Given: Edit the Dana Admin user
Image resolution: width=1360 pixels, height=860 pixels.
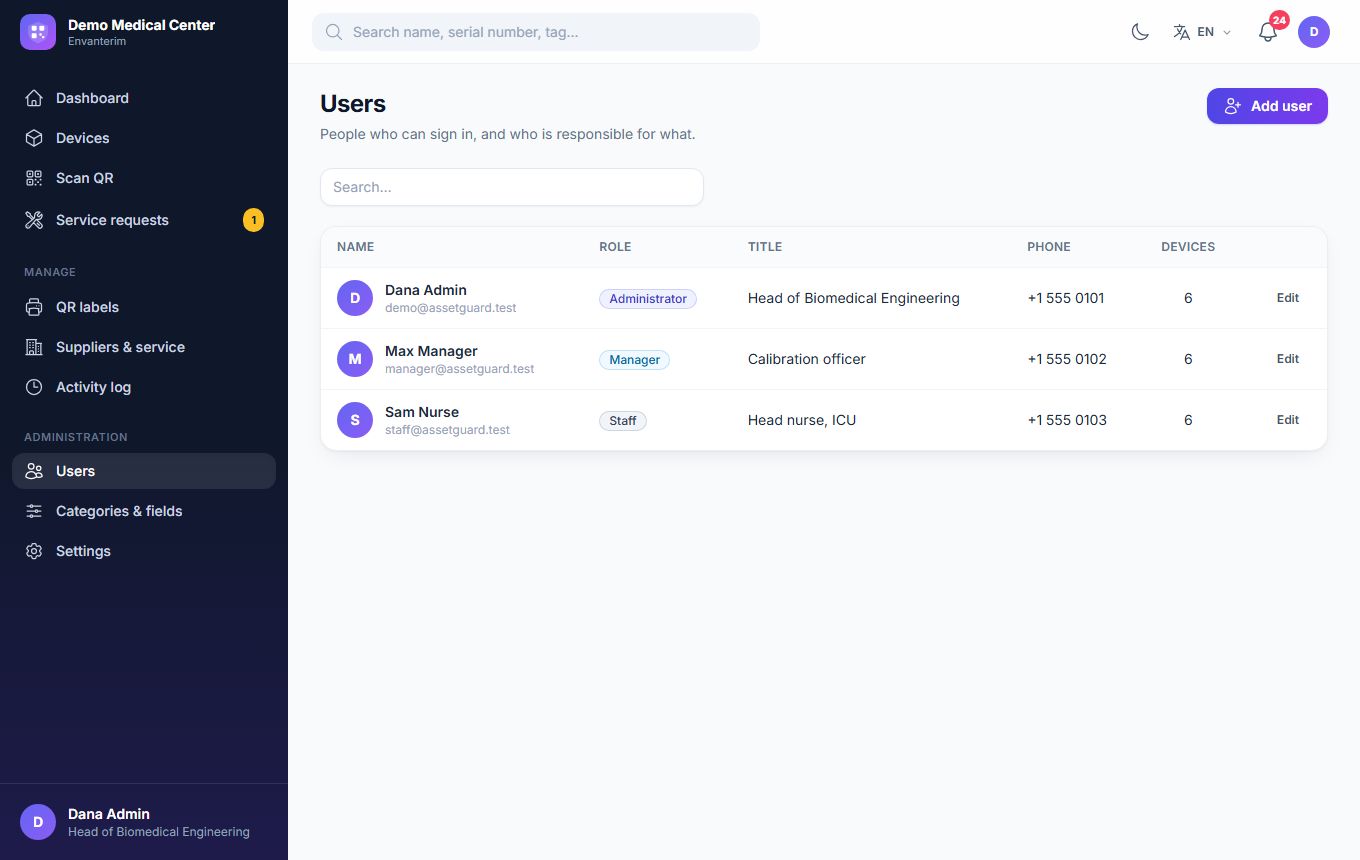Looking at the screenshot, I should [x=1288, y=298].
